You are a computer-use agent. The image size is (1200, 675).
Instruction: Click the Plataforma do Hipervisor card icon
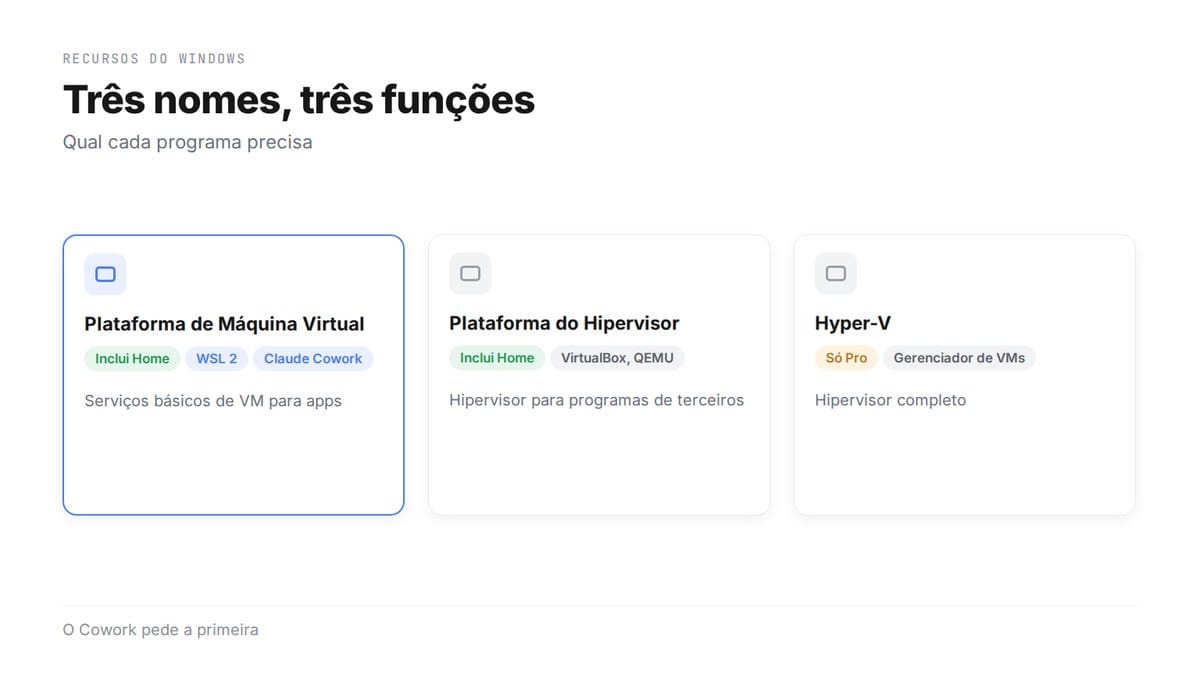pos(470,274)
